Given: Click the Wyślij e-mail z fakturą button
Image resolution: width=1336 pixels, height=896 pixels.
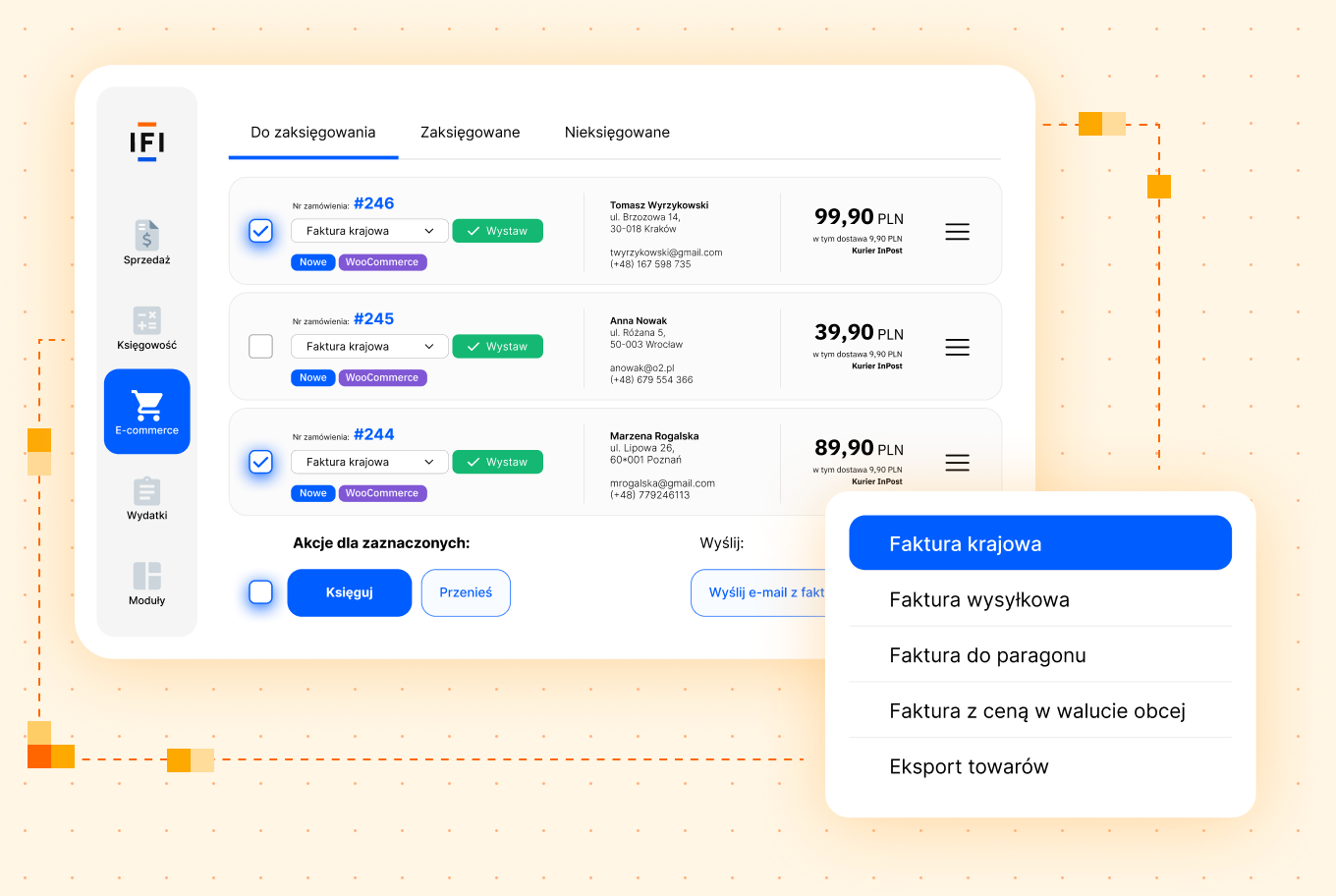Looking at the screenshot, I should click(759, 592).
